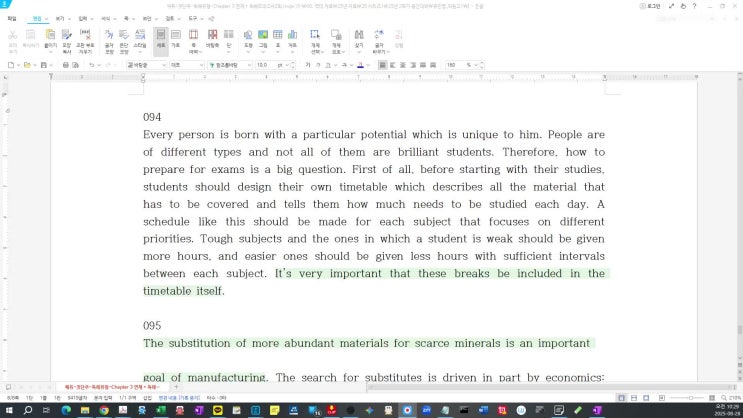The height and width of the screenshot is (418, 743).
Task: Click the Paste (붙이기) icon
Action: click(x=50, y=39)
